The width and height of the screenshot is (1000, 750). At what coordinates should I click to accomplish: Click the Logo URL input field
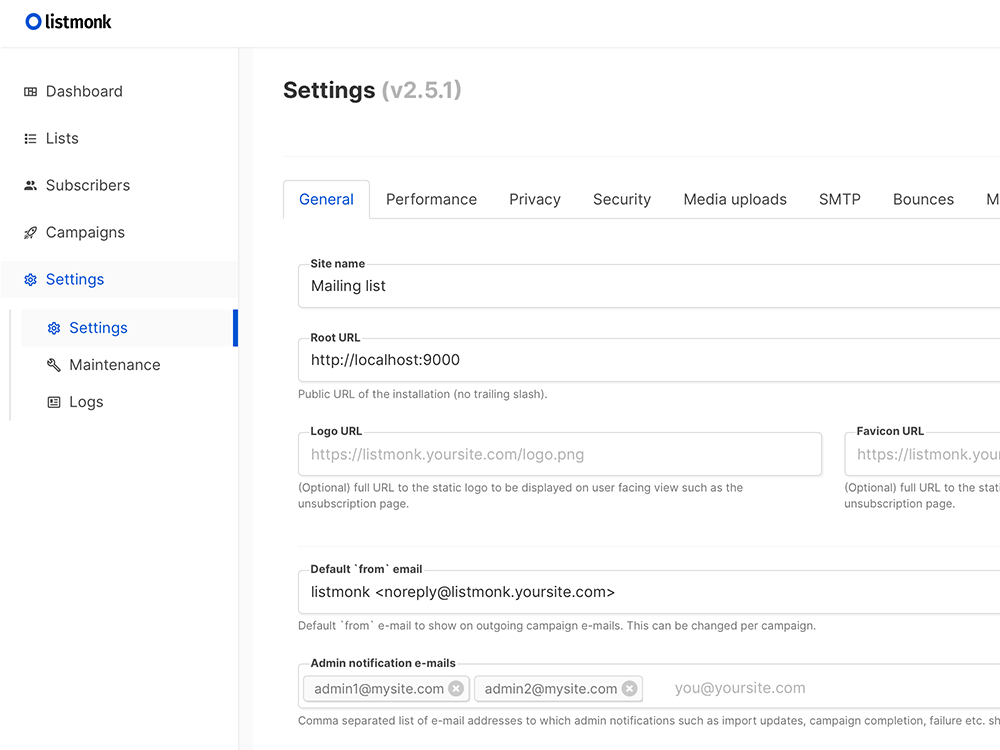click(560, 454)
